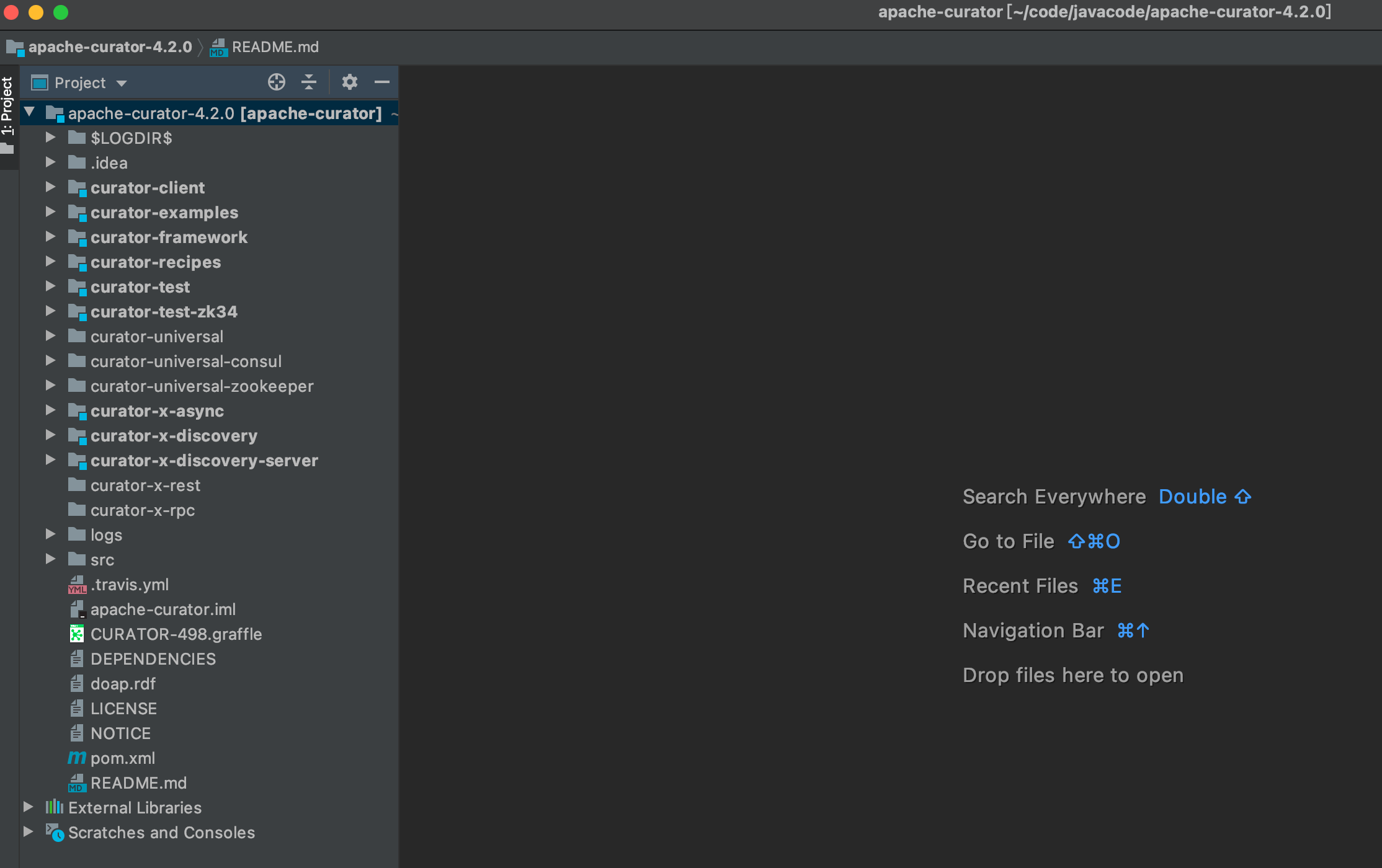Toggle the 1: Project side tool window tab
Image resolution: width=1382 pixels, height=868 pixels.
pos(7,107)
